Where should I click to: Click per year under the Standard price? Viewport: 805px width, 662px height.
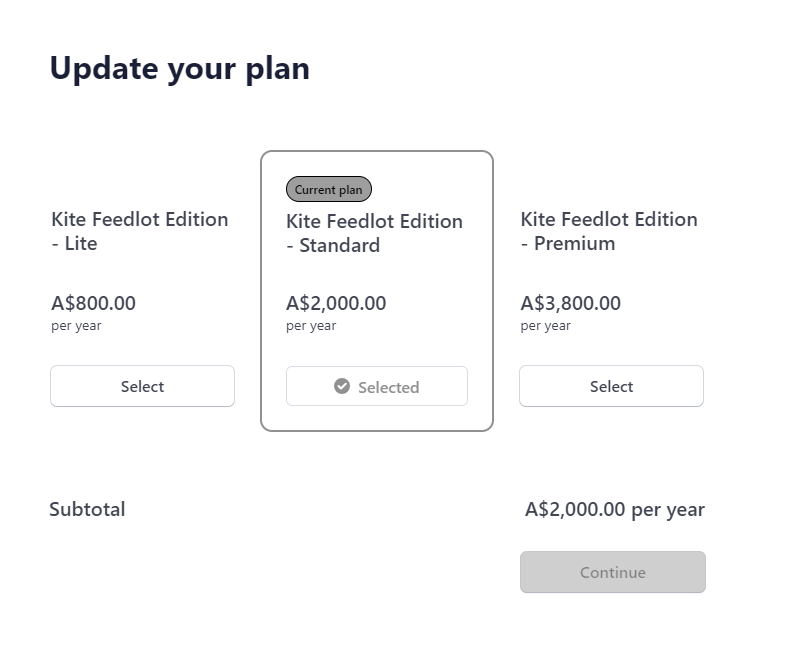(311, 326)
